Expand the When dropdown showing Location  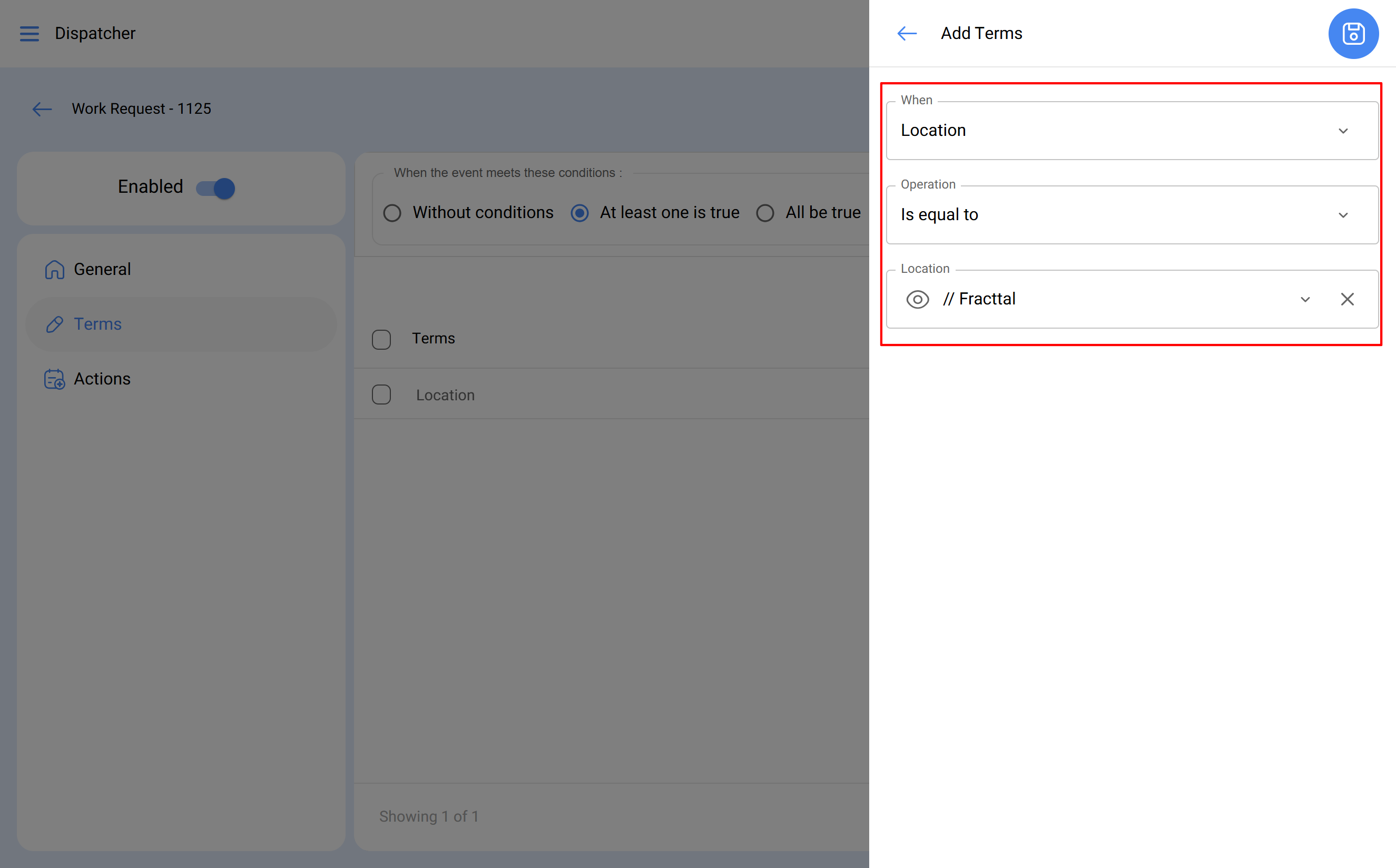(x=1132, y=131)
